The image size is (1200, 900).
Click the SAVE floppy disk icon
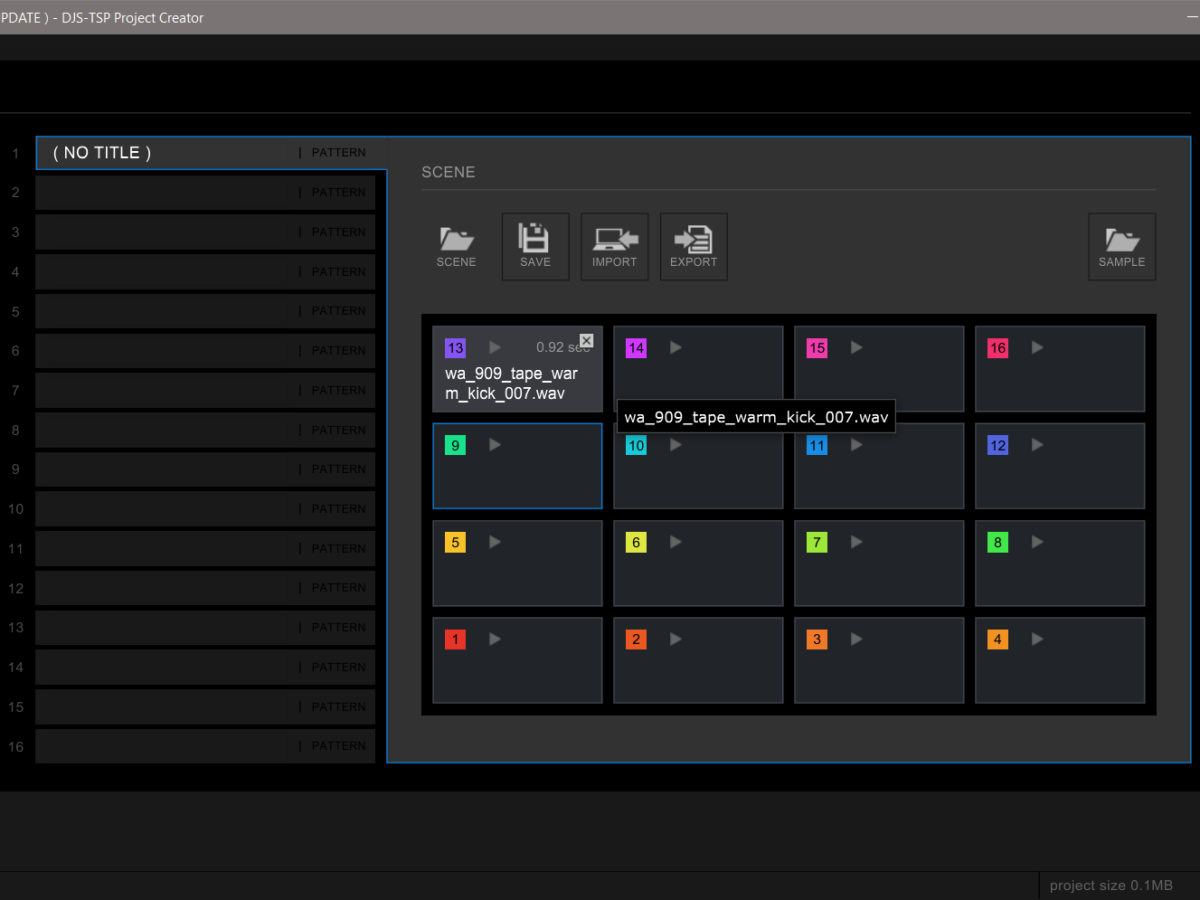(x=535, y=246)
